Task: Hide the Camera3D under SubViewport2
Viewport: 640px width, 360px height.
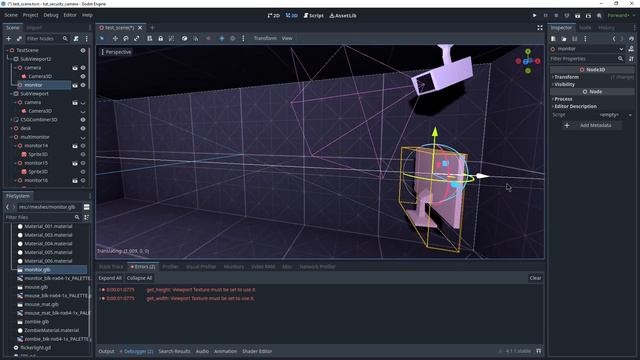Action: tap(83, 76)
